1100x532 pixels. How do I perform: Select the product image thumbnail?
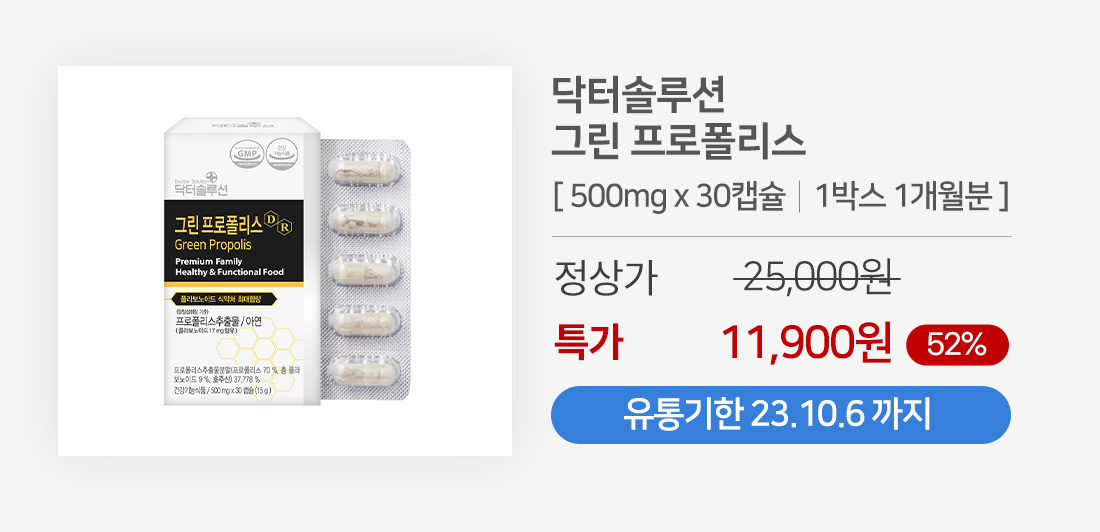(285, 260)
